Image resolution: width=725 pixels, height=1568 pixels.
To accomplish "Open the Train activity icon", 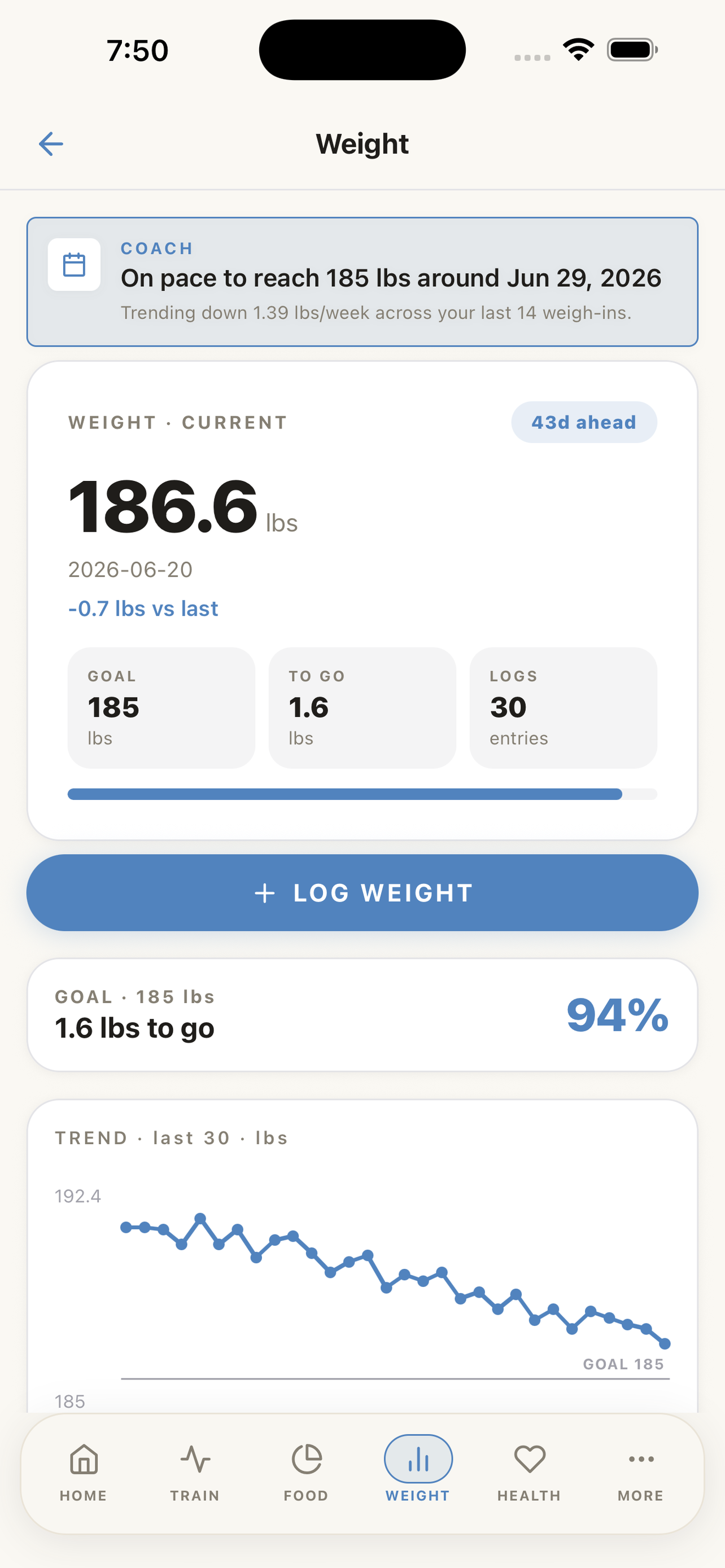I will click(195, 1458).
